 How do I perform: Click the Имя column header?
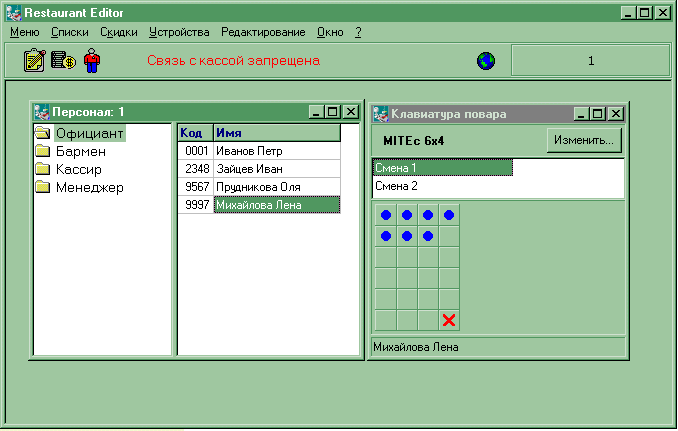(277, 133)
